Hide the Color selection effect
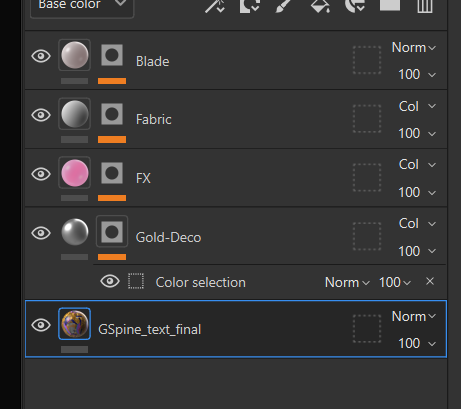Screen dimensions: 461x409 pos(110,281)
